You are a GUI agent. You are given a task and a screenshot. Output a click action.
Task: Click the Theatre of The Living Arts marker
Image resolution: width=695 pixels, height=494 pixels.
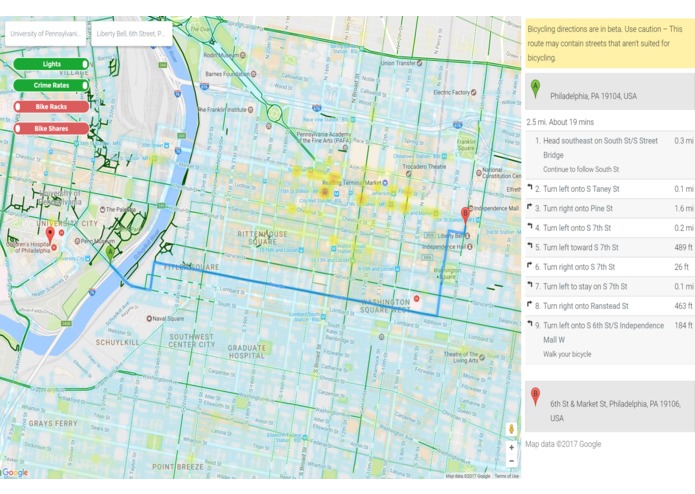[482, 357]
